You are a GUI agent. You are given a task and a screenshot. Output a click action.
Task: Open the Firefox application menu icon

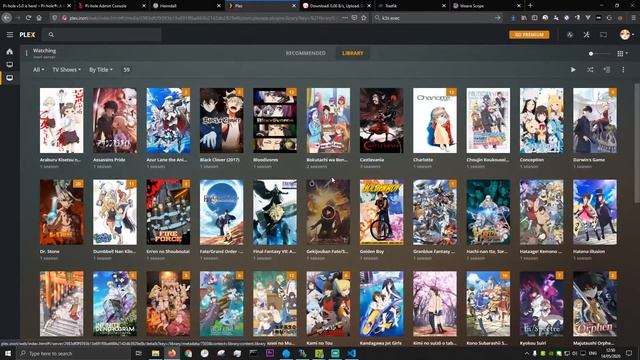[x=633, y=18]
